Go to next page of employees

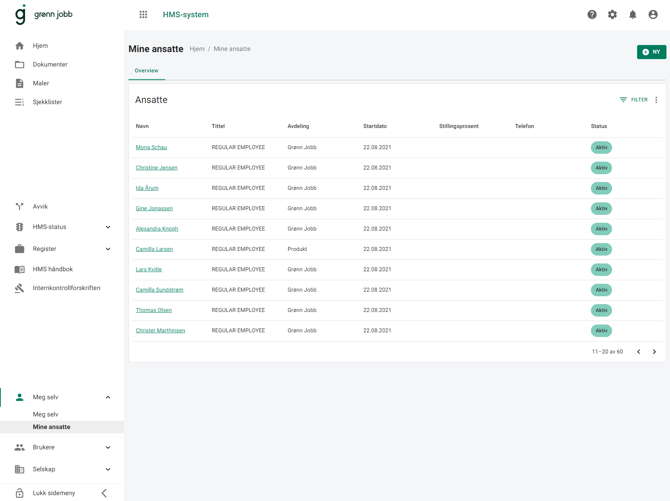[x=655, y=352]
